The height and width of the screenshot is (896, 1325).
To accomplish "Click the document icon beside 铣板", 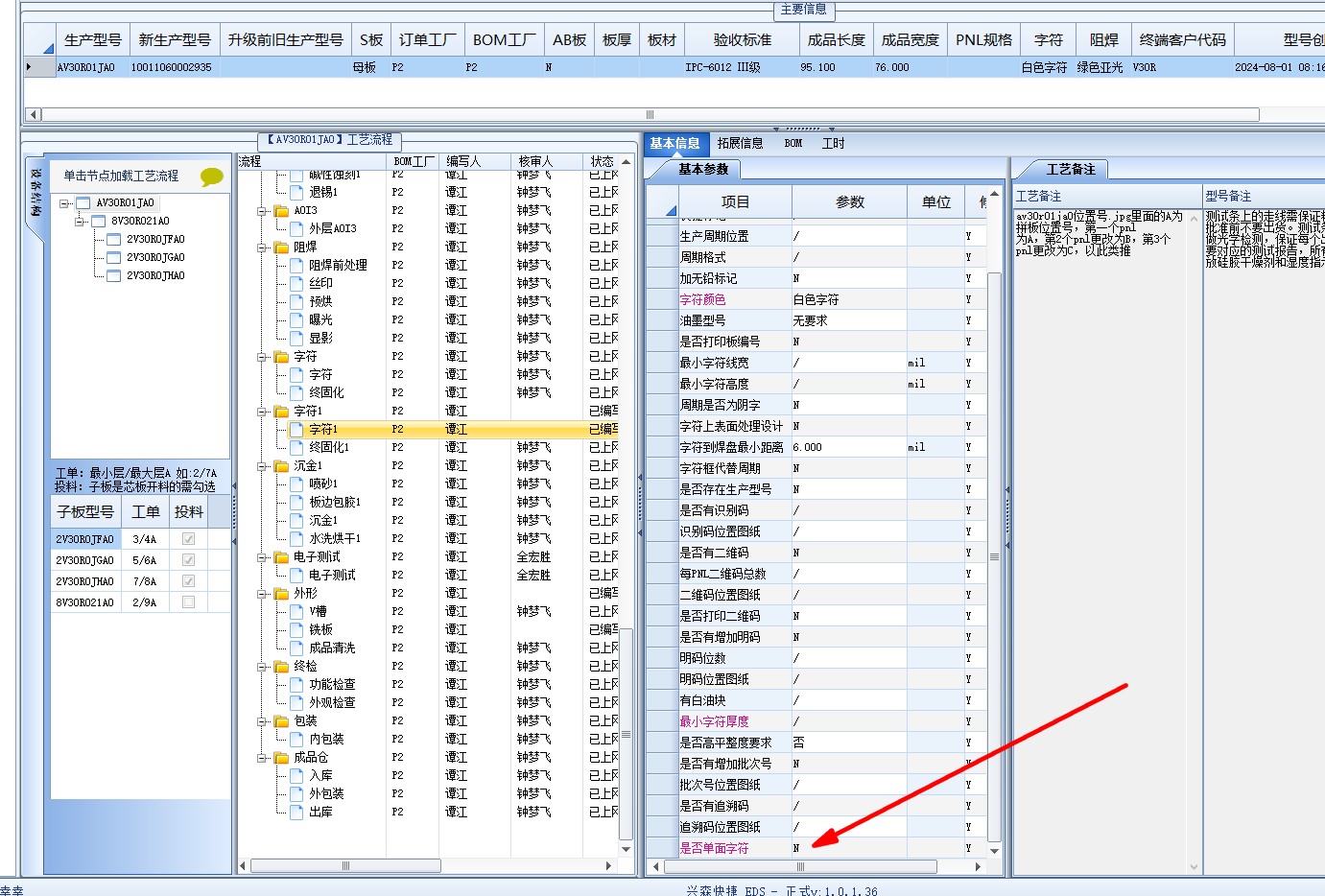I will pos(296,630).
